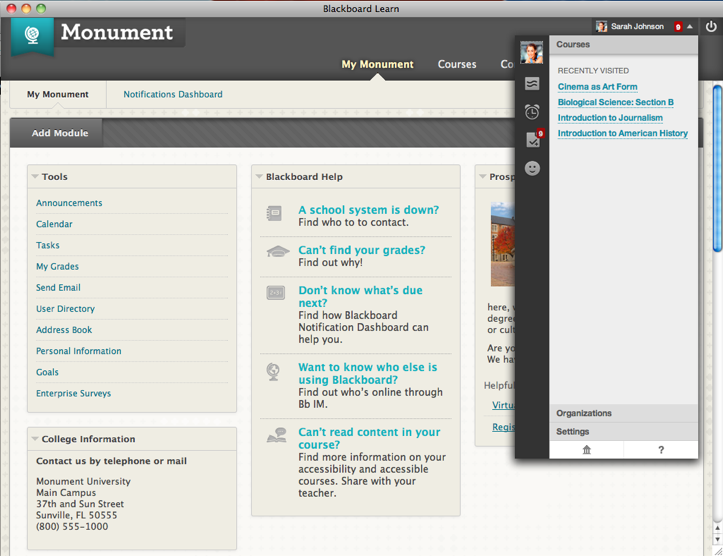Open 'Want to know who else is using Blackboard?'
This screenshot has width=723, height=556.
point(367,373)
